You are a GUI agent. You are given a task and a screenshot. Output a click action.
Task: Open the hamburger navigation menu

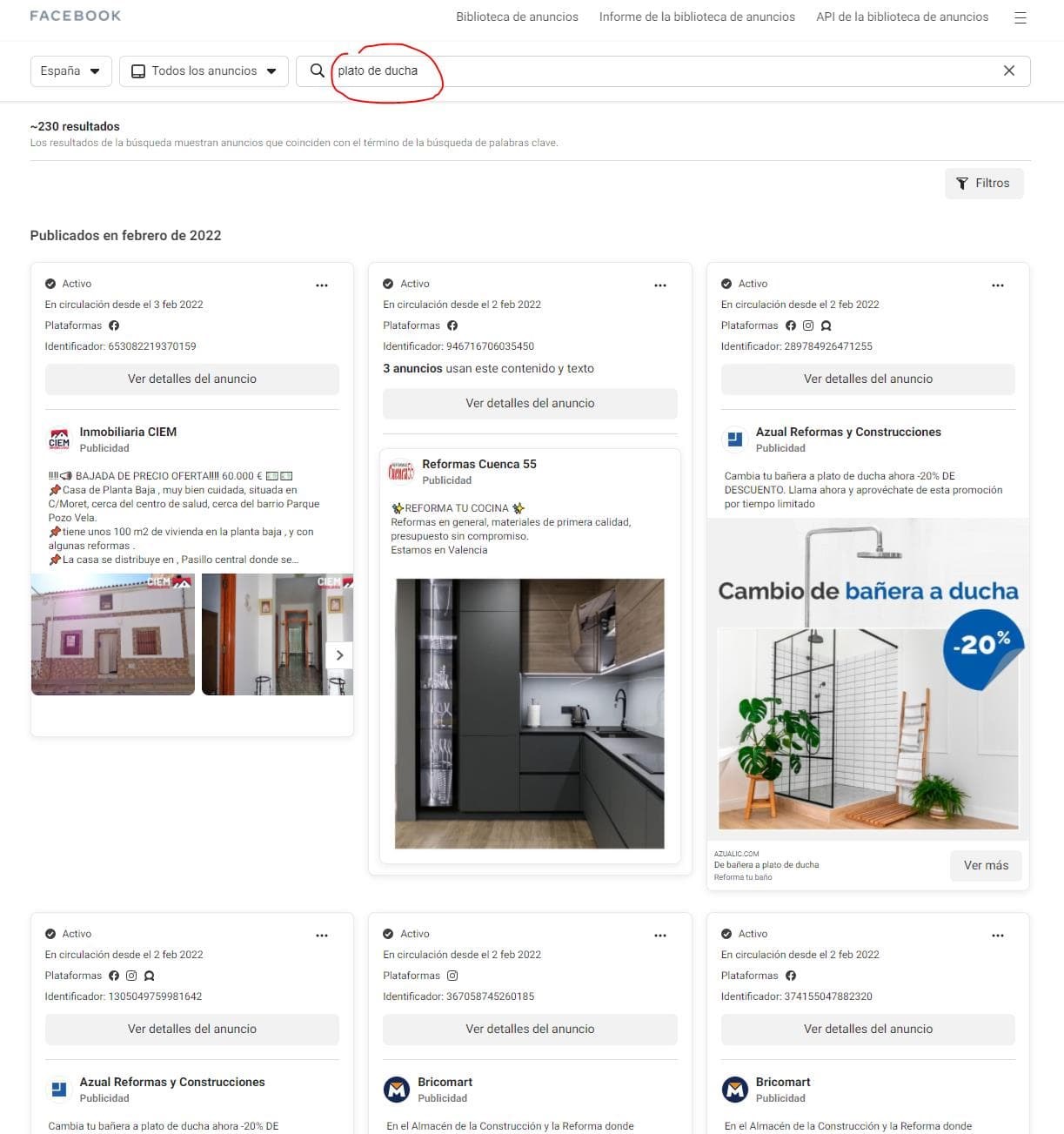click(1020, 16)
